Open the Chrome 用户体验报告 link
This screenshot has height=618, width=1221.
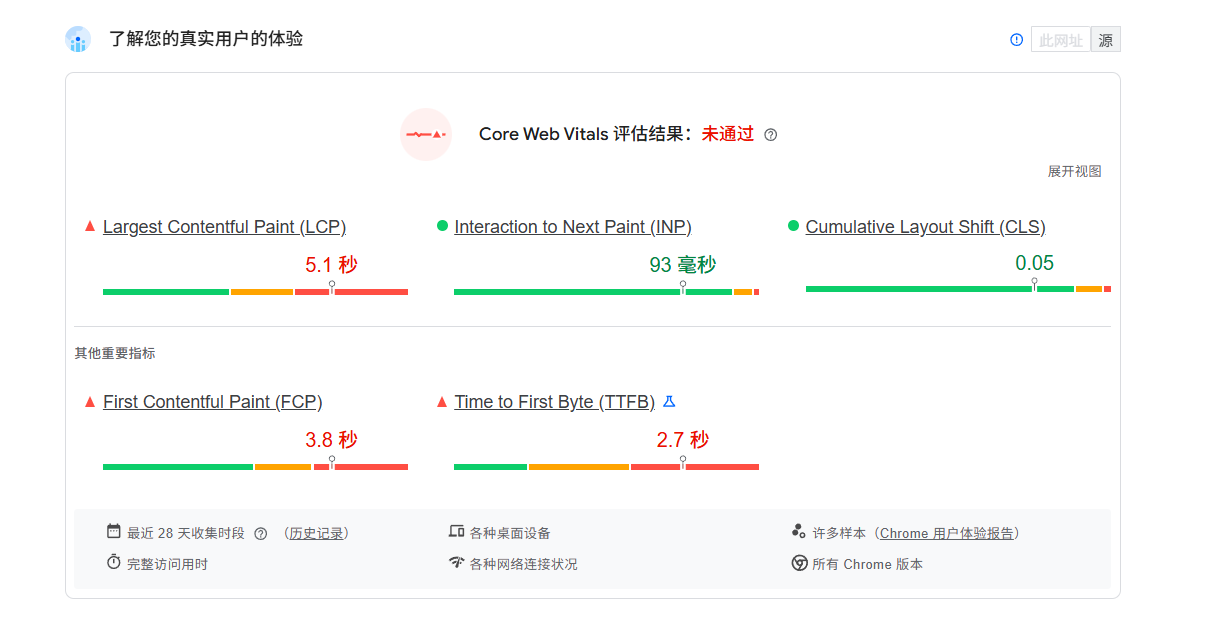946,532
